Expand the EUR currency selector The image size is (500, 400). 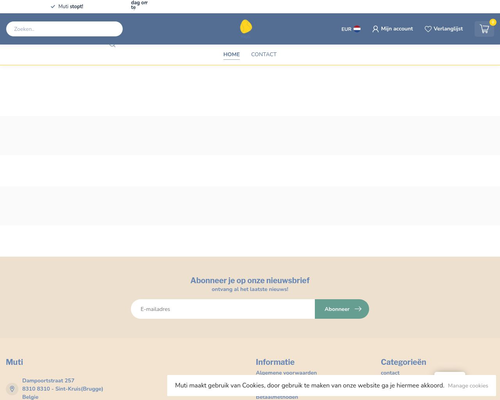tap(351, 29)
